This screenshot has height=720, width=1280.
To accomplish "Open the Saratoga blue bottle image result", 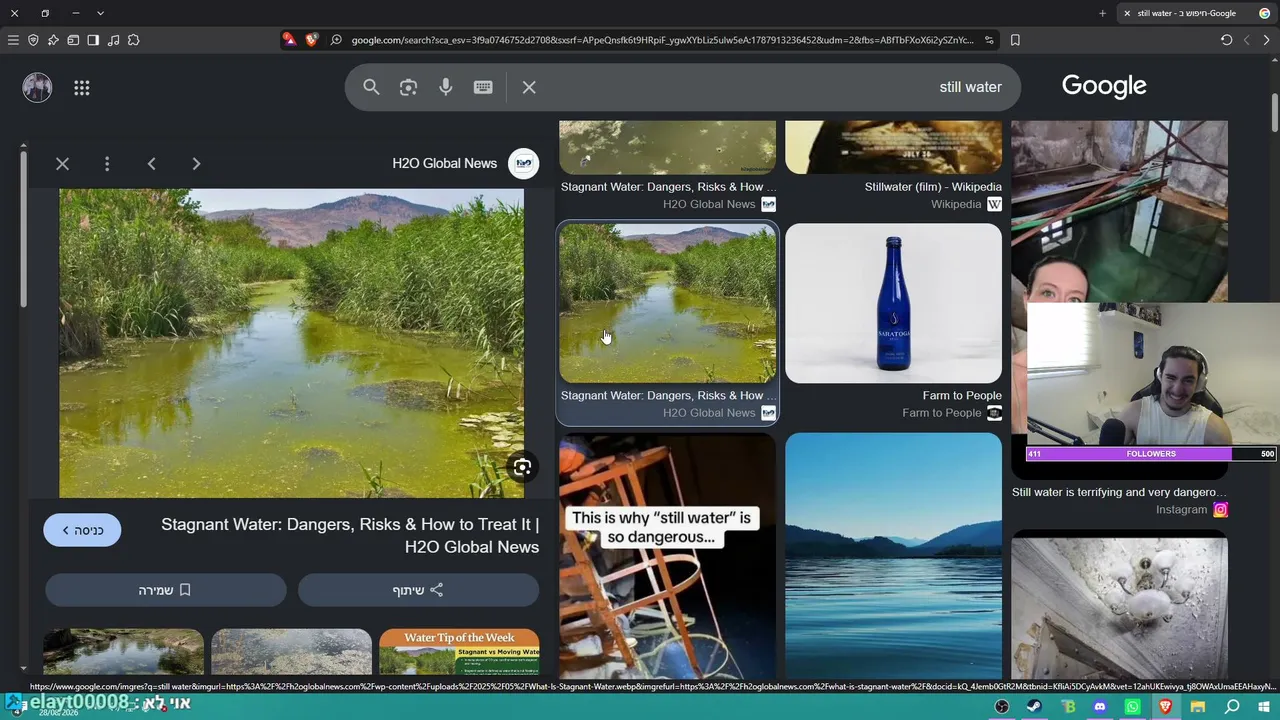I will [x=893, y=303].
